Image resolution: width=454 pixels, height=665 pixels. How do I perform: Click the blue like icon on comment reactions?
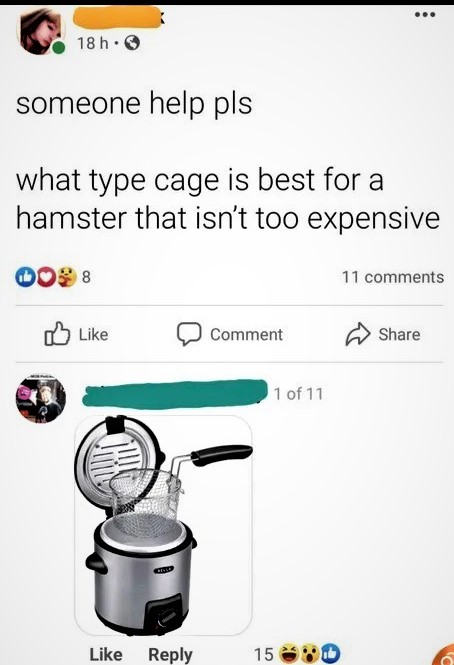(331, 654)
